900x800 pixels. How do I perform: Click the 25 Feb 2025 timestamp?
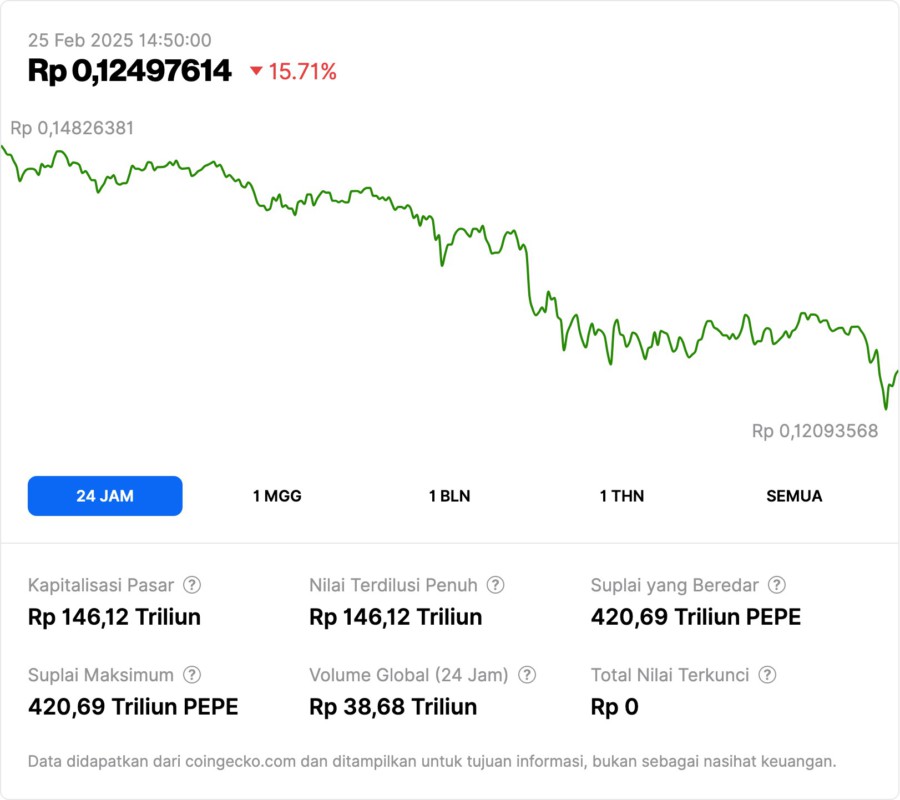(119, 40)
